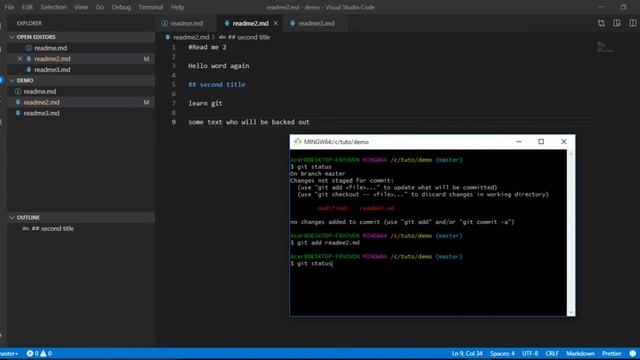The height and width of the screenshot is (360, 640).
Task: Open the Edit menu
Action: (x=27, y=7)
